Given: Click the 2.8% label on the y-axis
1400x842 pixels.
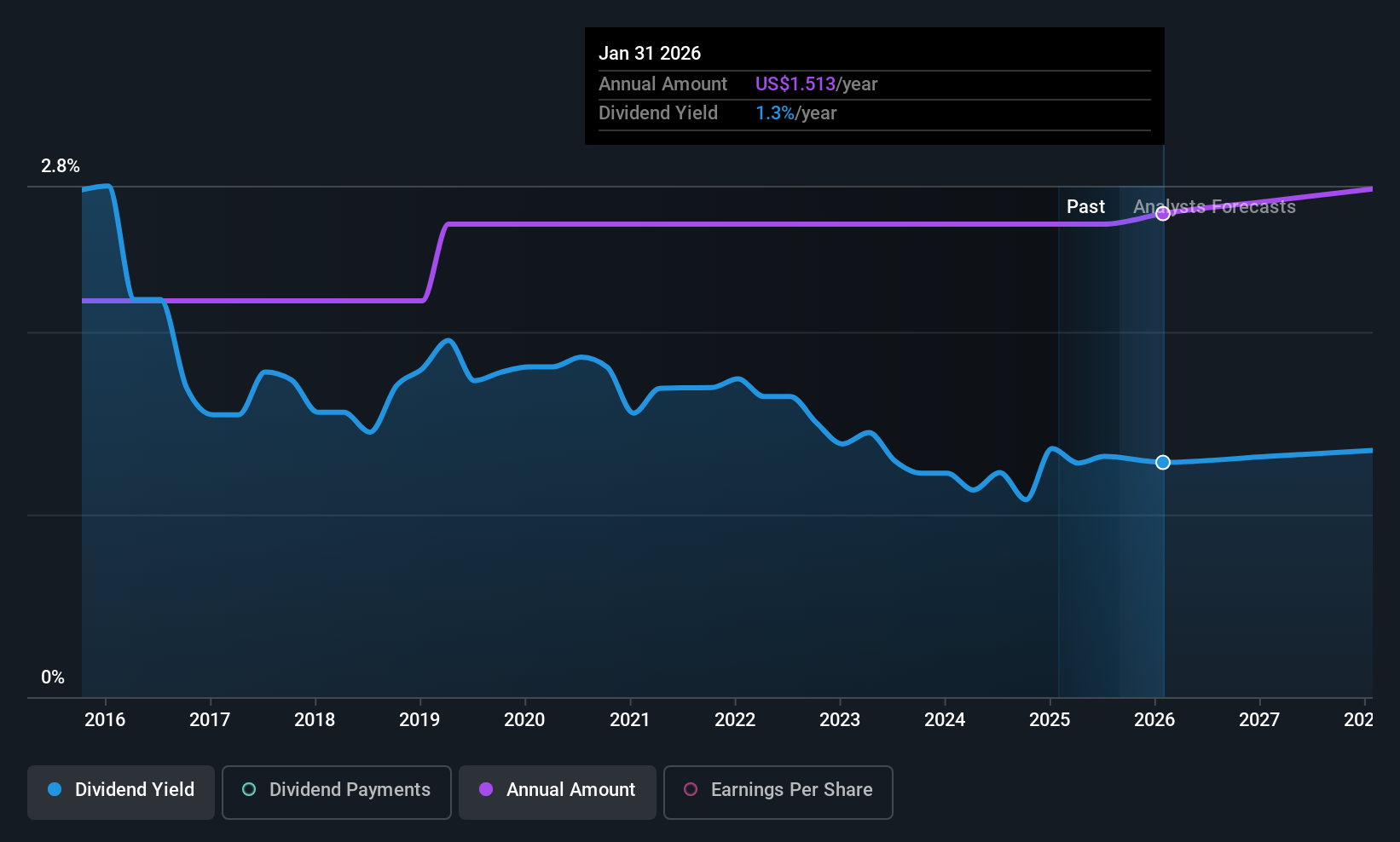Looking at the screenshot, I should [59, 167].
